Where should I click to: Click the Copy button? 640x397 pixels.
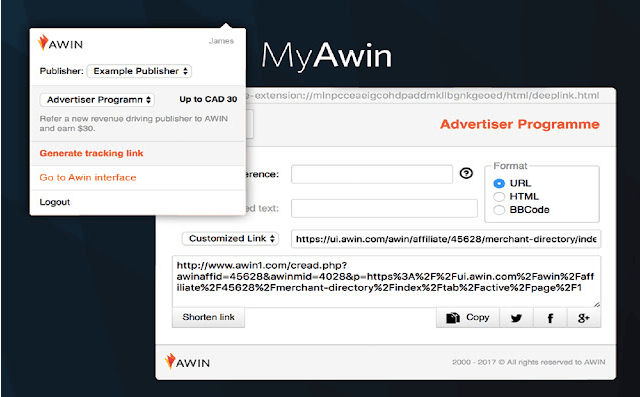(468, 317)
